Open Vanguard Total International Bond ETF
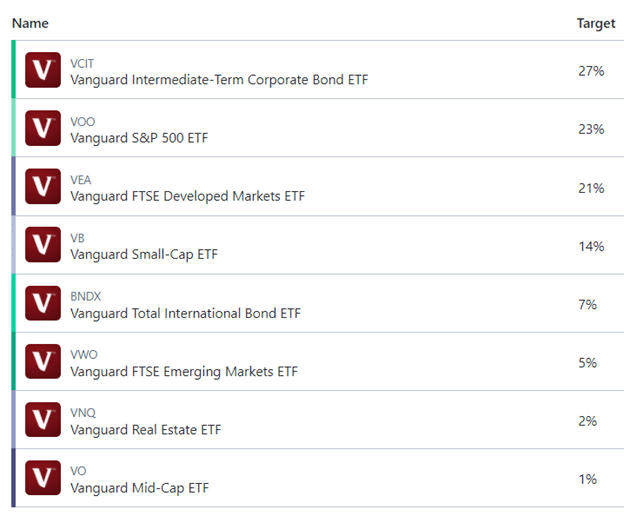 (x=185, y=313)
